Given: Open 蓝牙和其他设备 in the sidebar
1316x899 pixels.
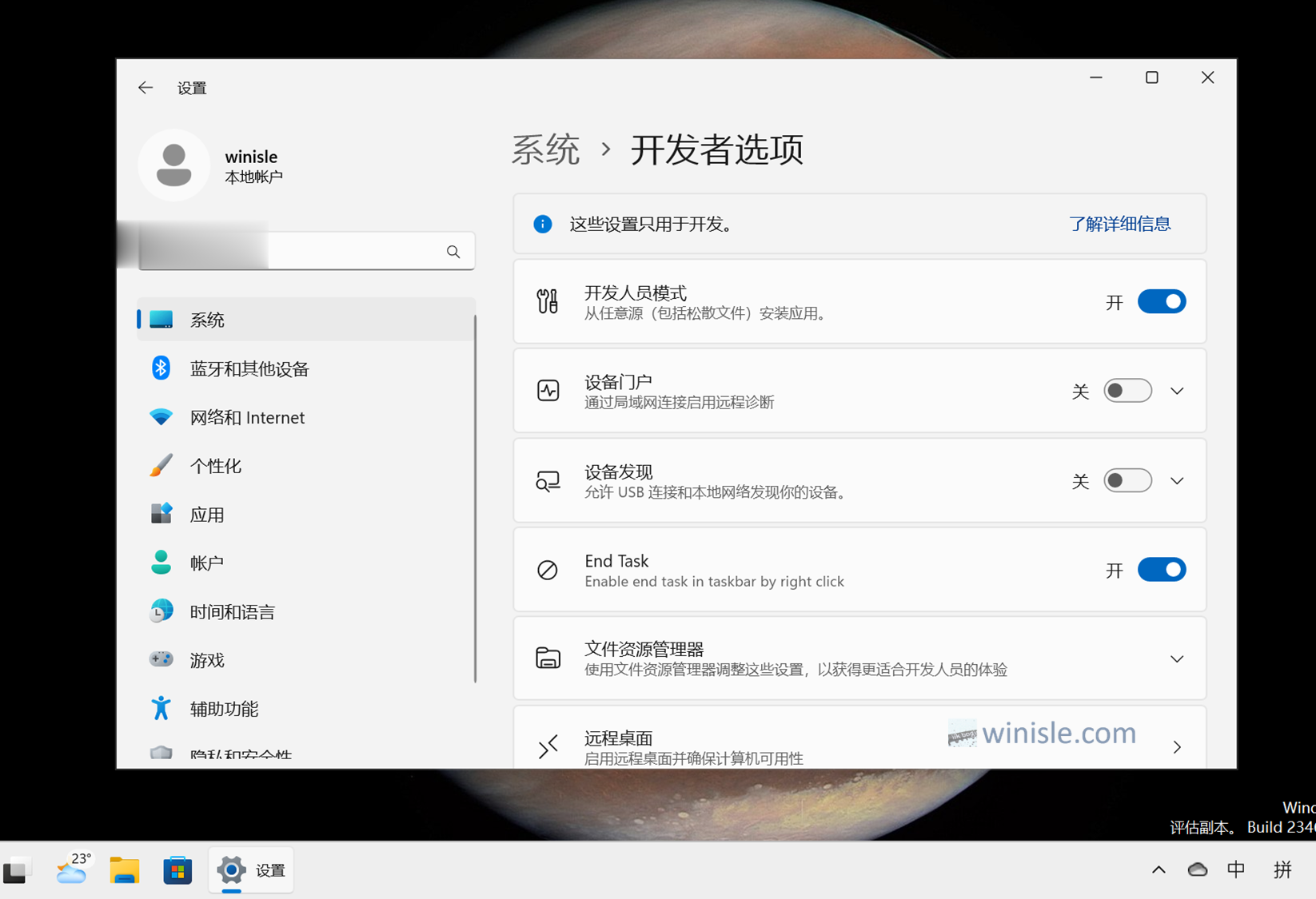Looking at the screenshot, I should click(306, 368).
